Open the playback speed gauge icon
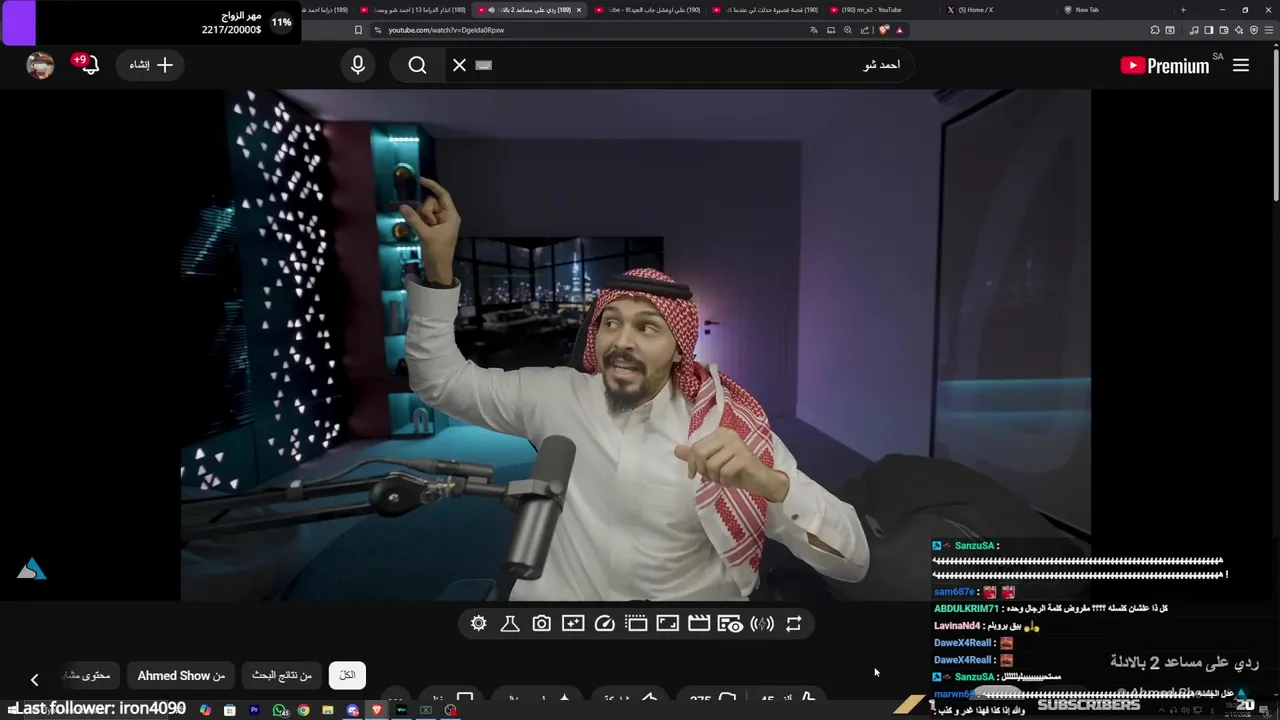Screen dimensions: 1280x720 tap(604, 624)
